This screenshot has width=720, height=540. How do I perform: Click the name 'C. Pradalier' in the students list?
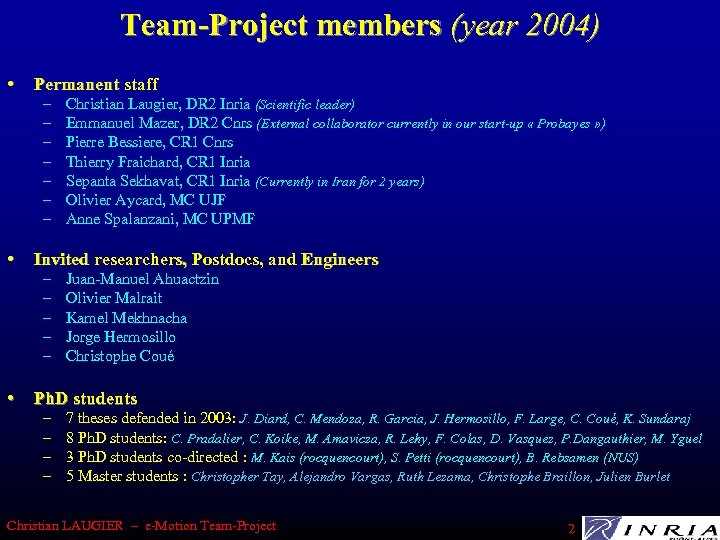pyautogui.click(x=207, y=439)
